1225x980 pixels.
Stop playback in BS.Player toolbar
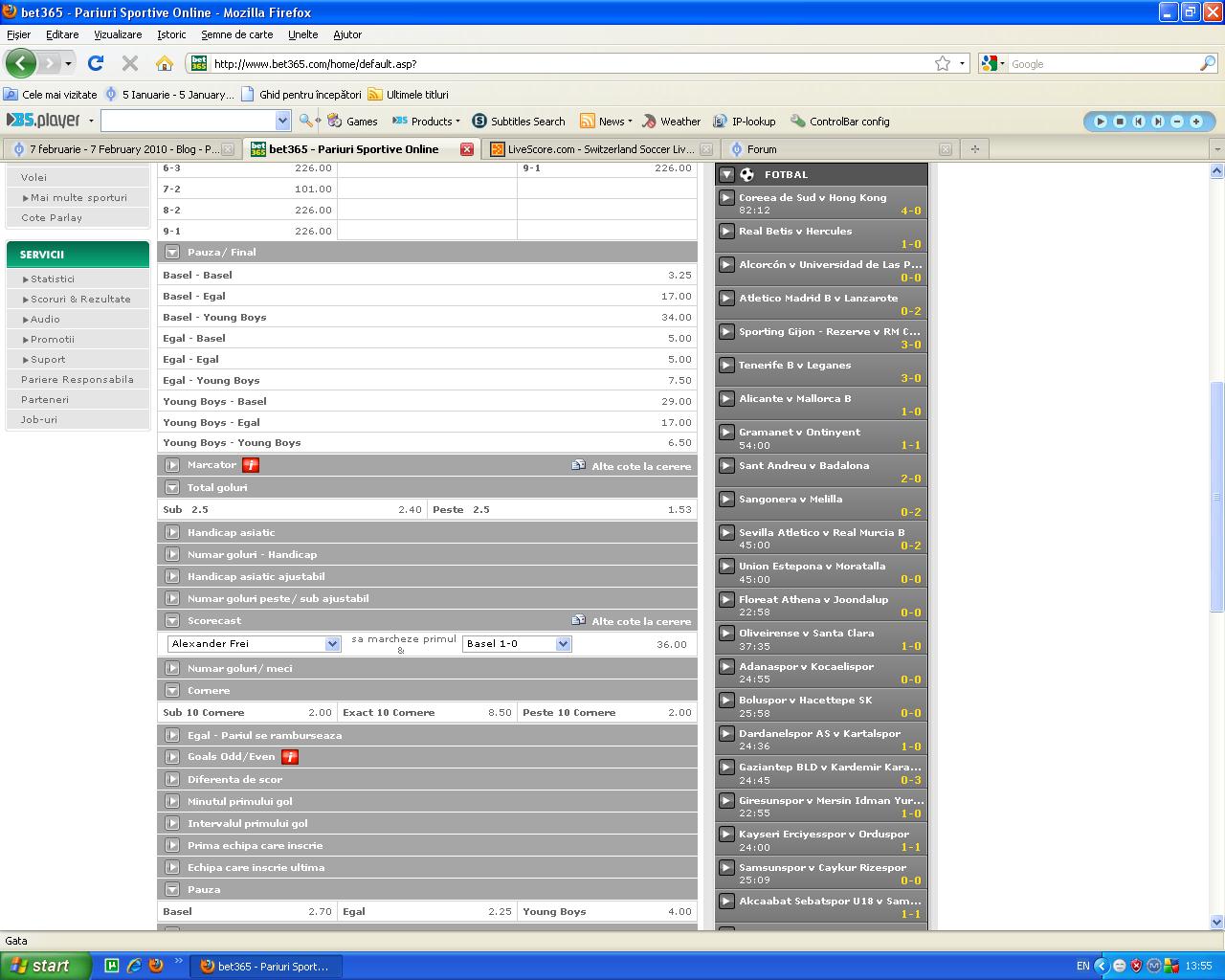tap(1120, 122)
